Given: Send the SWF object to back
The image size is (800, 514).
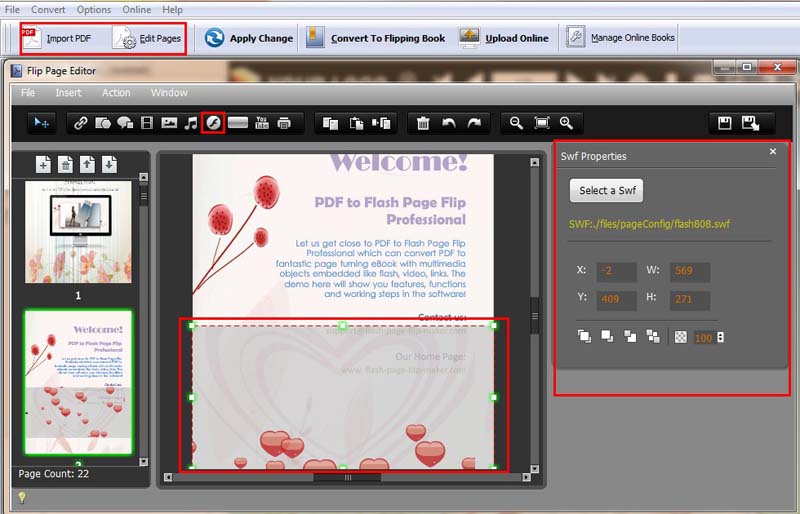Looking at the screenshot, I should pyautogui.click(x=653, y=336).
